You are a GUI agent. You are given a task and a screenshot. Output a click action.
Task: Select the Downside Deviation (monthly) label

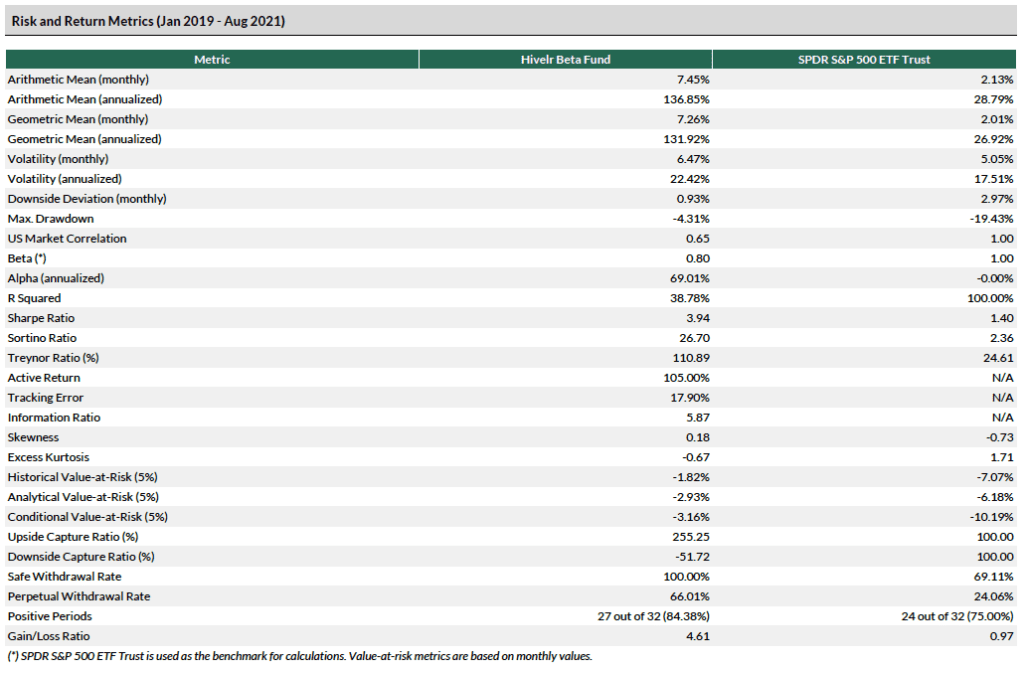(87, 199)
